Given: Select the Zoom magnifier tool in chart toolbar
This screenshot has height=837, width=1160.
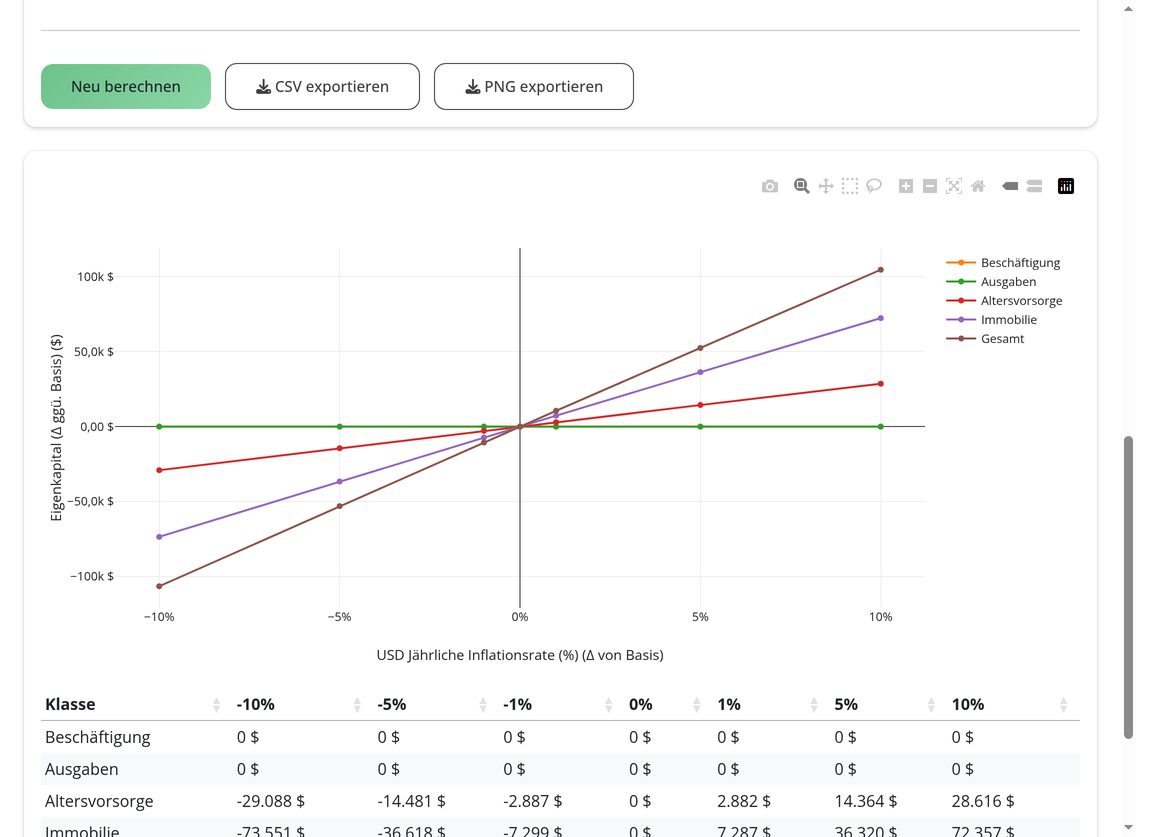Looking at the screenshot, I should click(801, 186).
